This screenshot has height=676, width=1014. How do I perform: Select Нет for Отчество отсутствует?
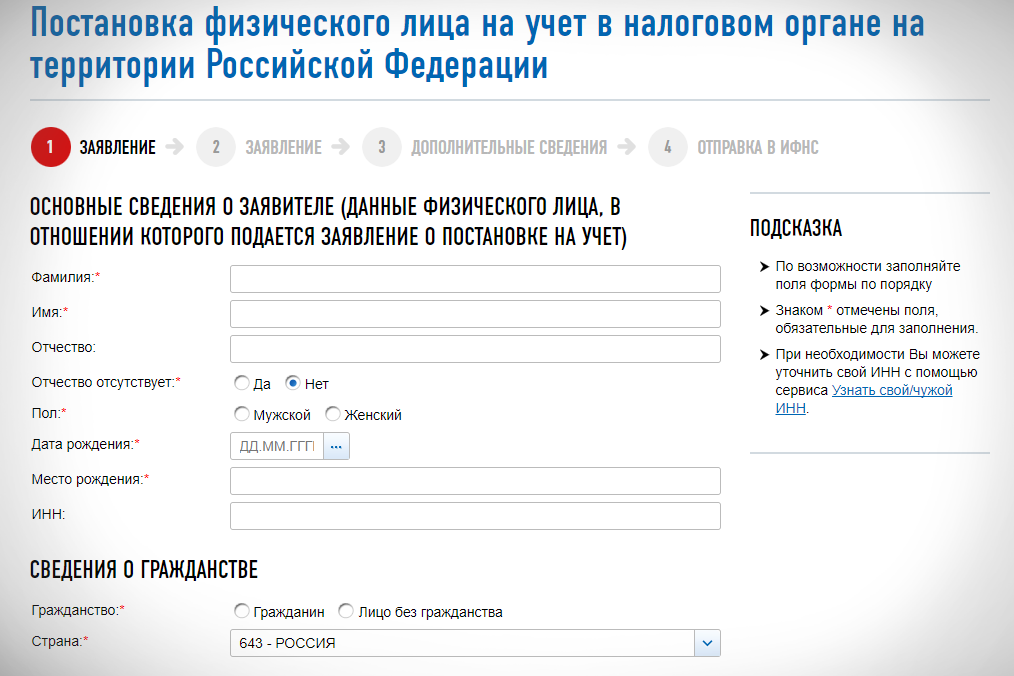click(x=293, y=383)
